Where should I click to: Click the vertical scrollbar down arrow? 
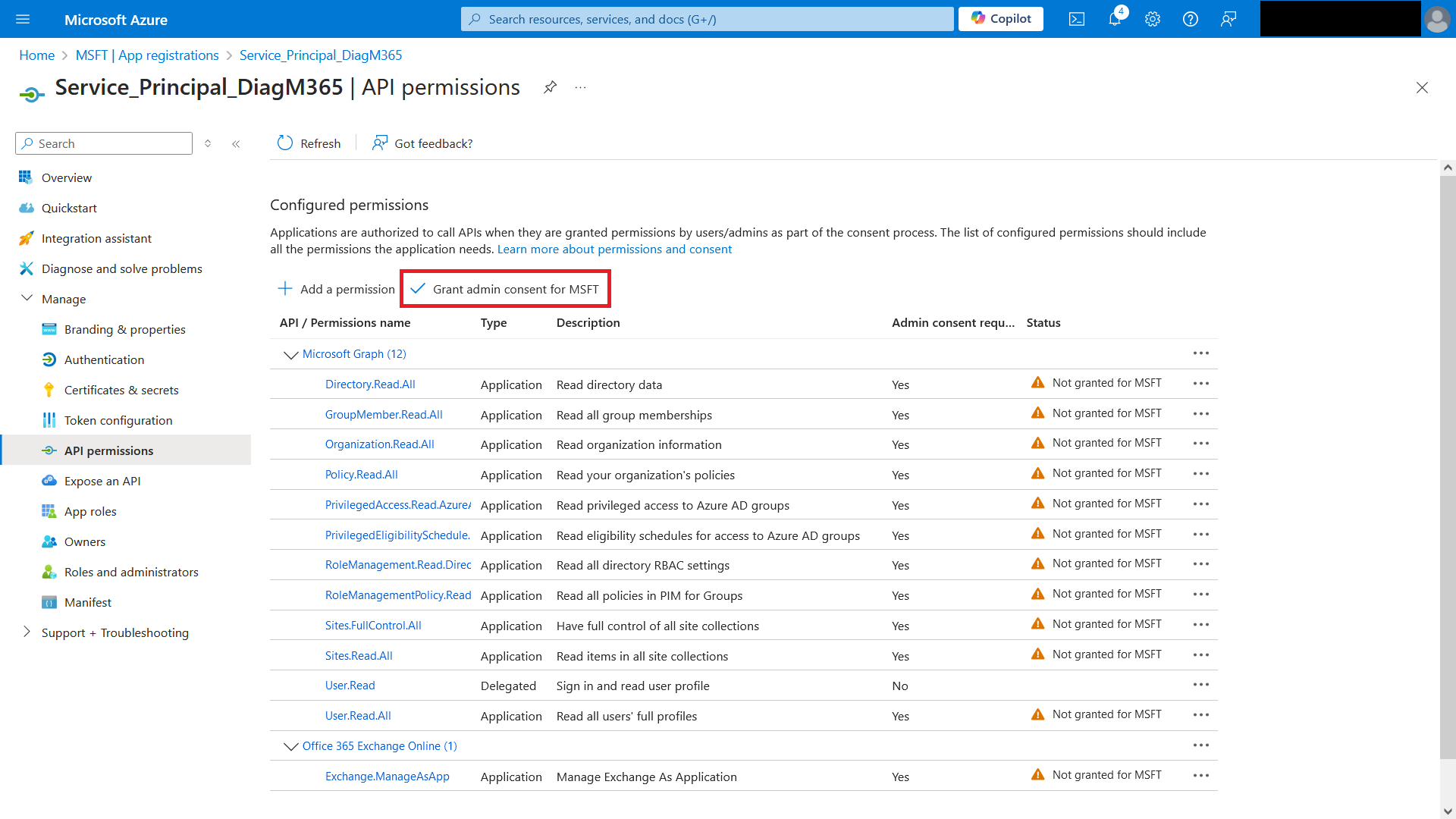click(x=1448, y=811)
